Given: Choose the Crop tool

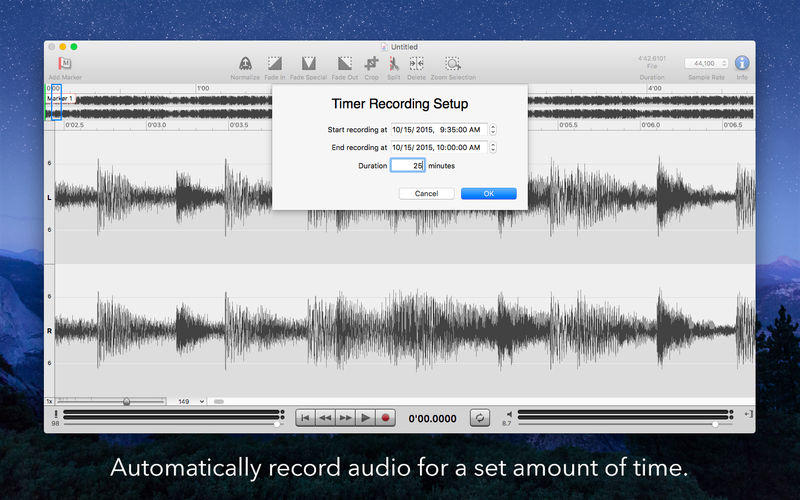Looking at the screenshot, I should click(371, 63).
